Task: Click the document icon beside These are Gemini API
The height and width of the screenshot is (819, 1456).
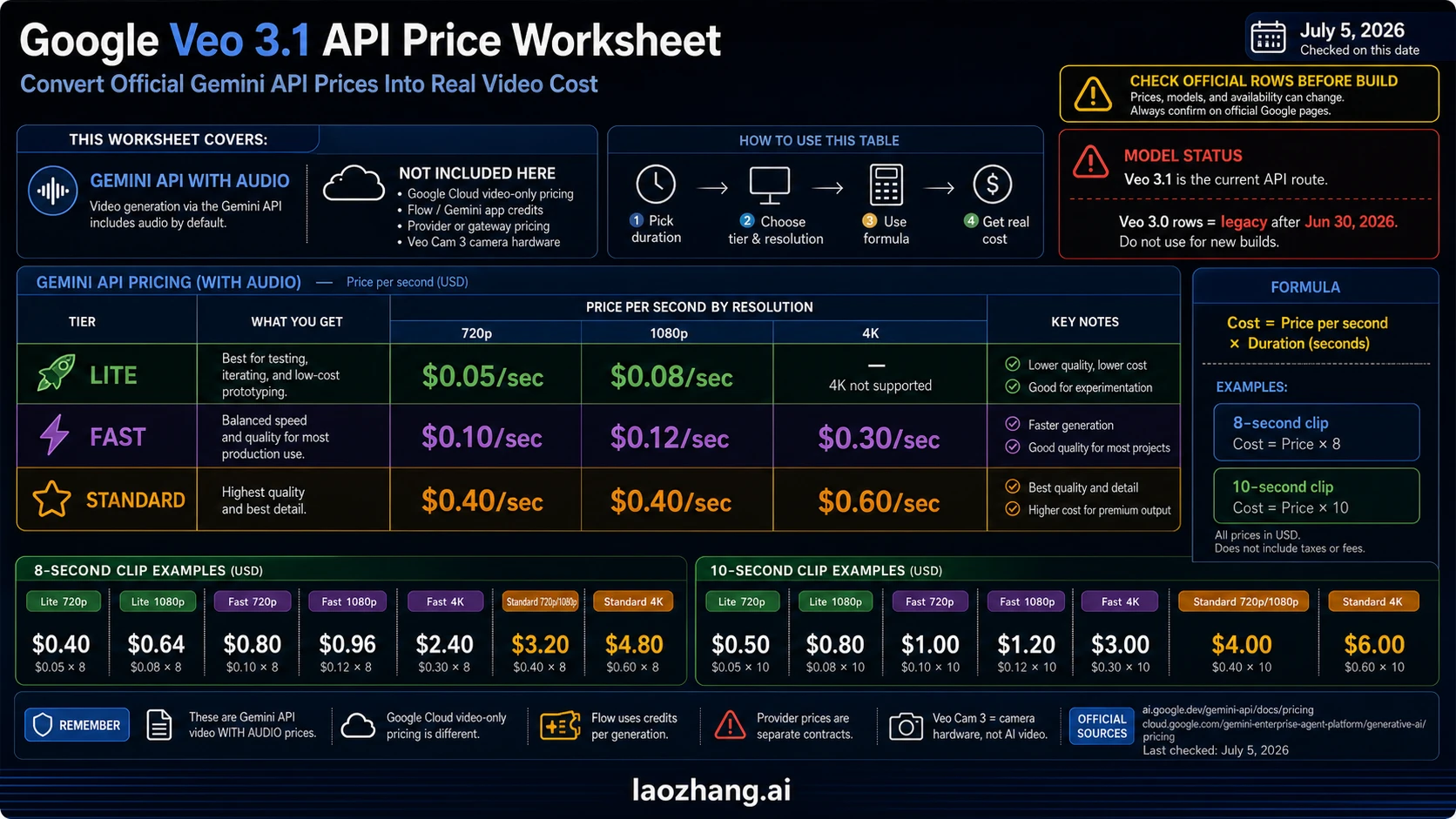Action: click(158, 725)
